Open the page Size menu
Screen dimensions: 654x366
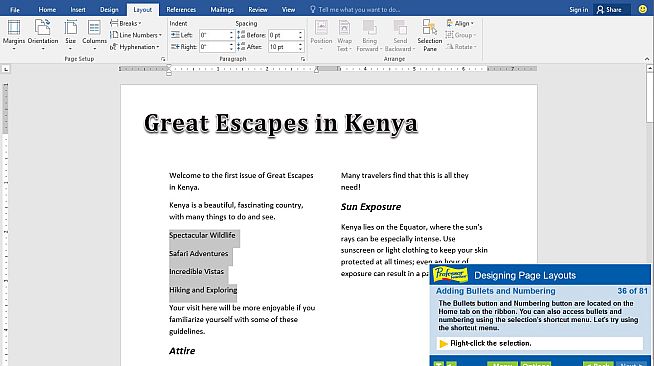click(x=70, y=35)
